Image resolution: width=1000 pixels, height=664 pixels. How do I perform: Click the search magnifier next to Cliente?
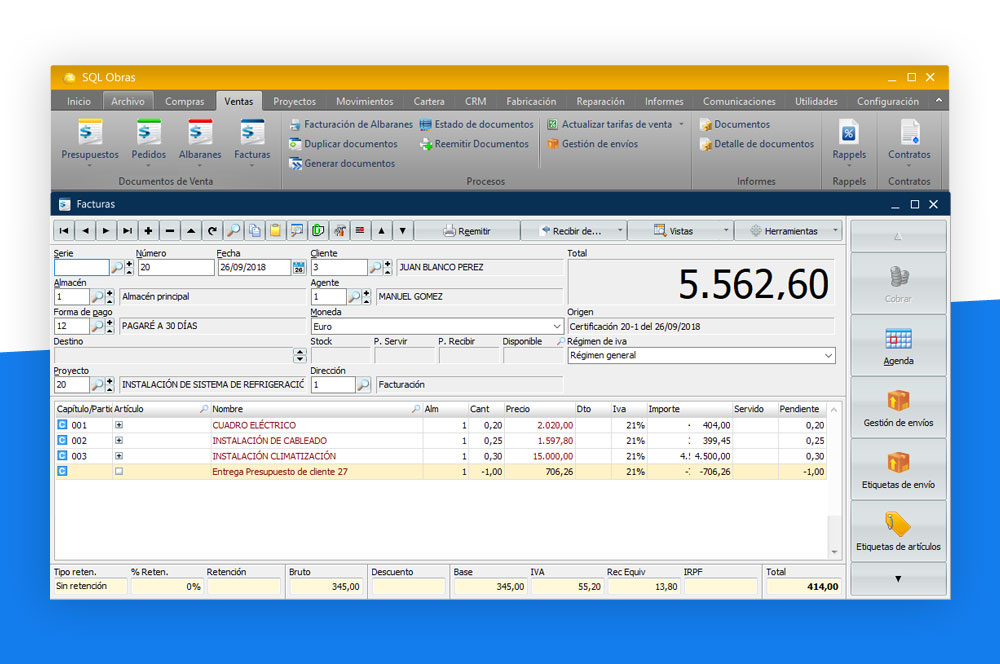tap(375, 268)
